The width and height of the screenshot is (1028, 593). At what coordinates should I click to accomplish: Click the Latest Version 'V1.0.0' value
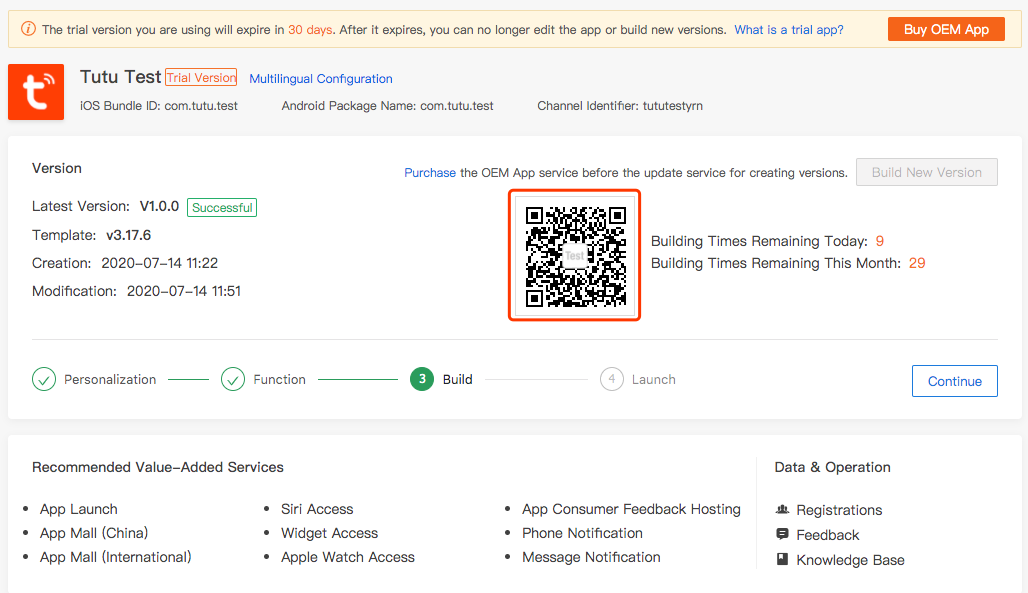[159, 207]
